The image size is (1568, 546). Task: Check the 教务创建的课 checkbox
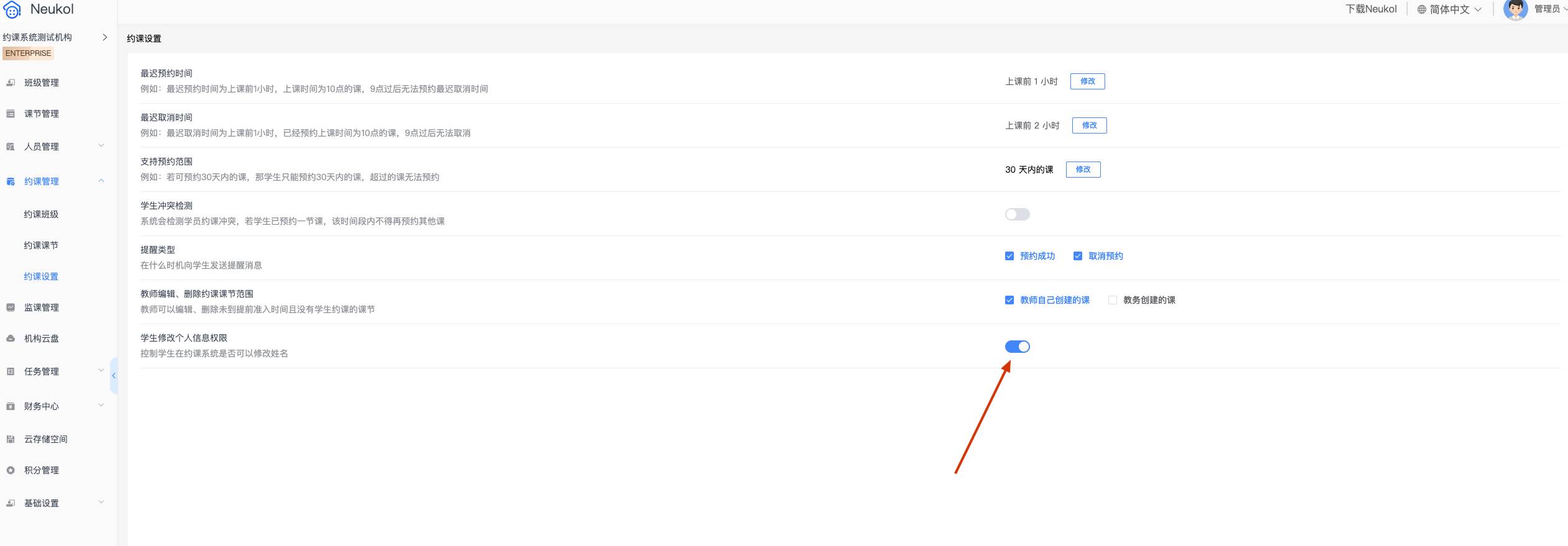click(x=1113, y=300)
